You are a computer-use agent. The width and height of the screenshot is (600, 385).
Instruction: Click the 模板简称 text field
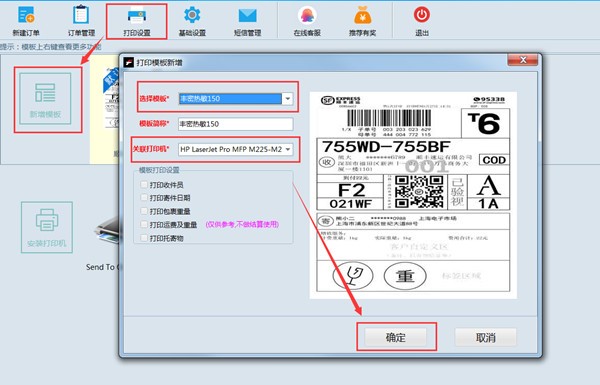(x=236, y=124)
